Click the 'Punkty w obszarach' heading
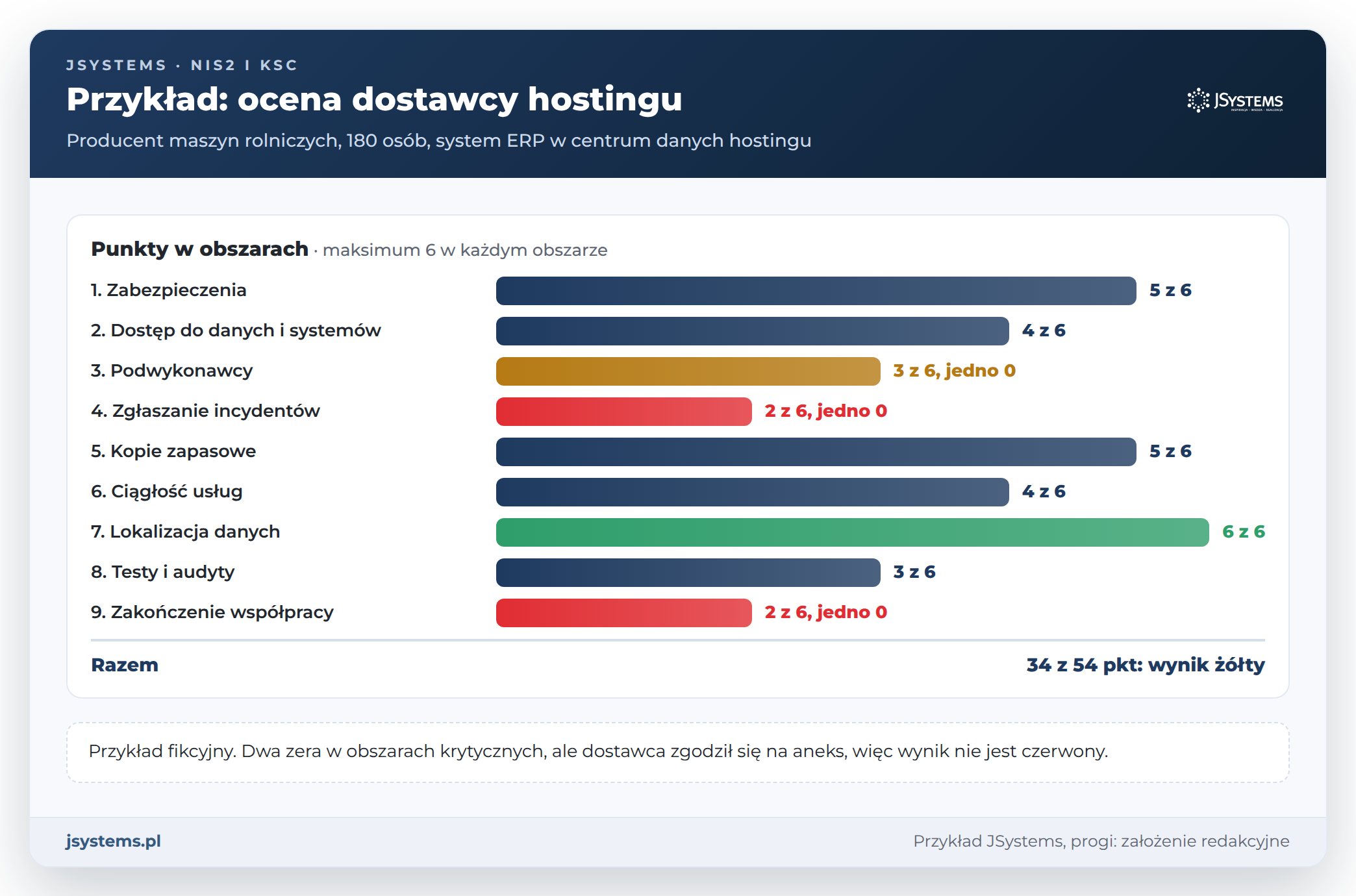This screenshot has width=1356, height=896. [x=199, y=249]
